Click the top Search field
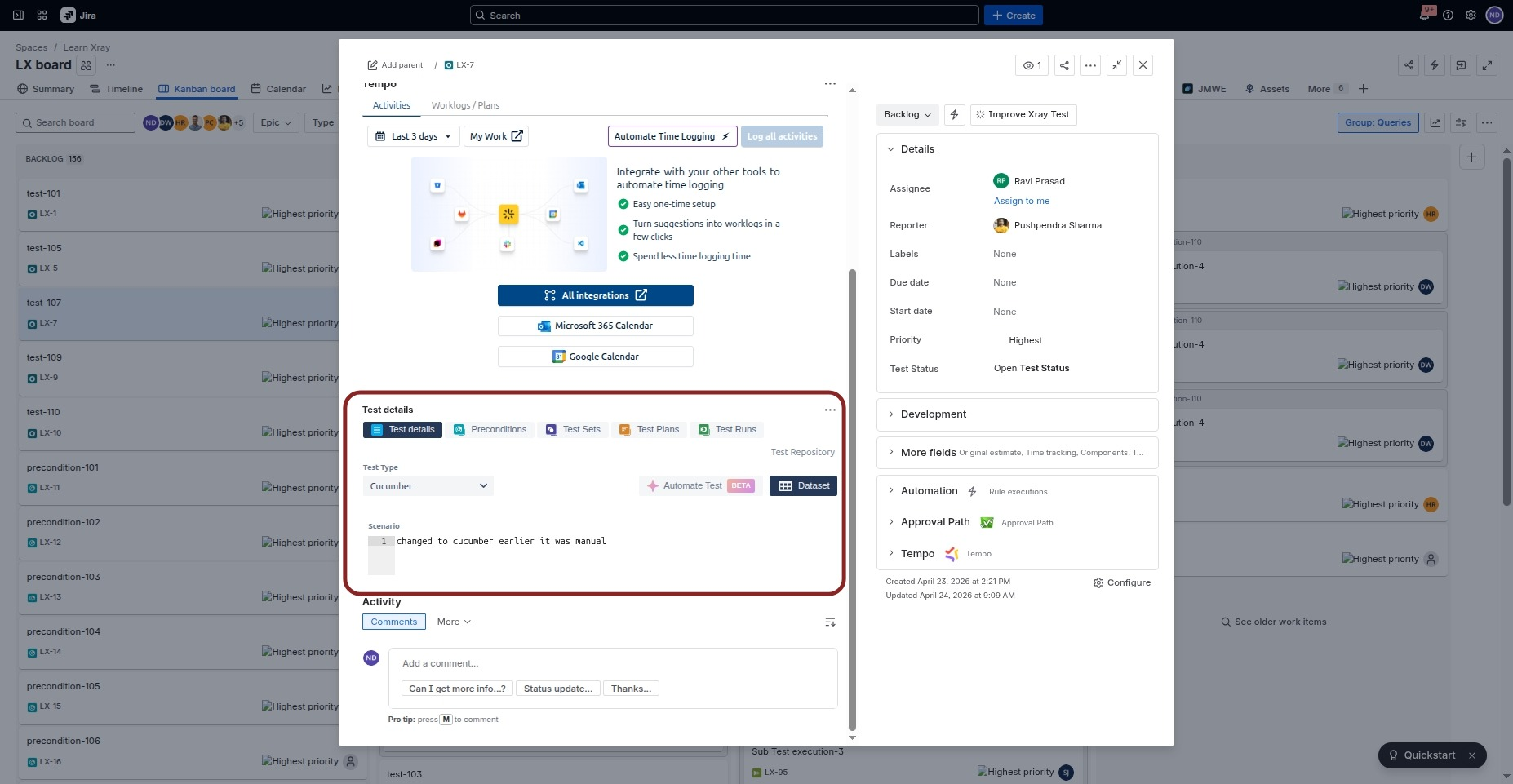1513x784 pixels. pyautogui.click(x=725, y=16)
